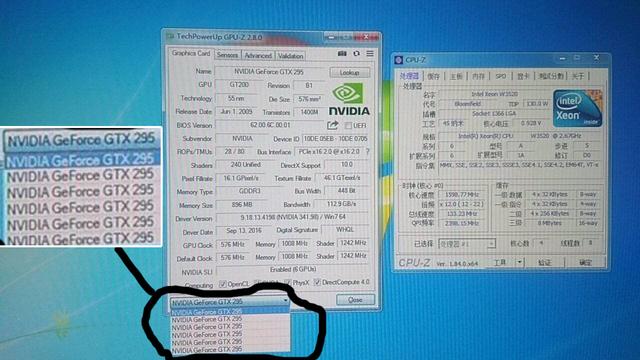Click the Intel Xeon W3520 name field
Screen dimensions: 640x360
(x=494, y=94)
